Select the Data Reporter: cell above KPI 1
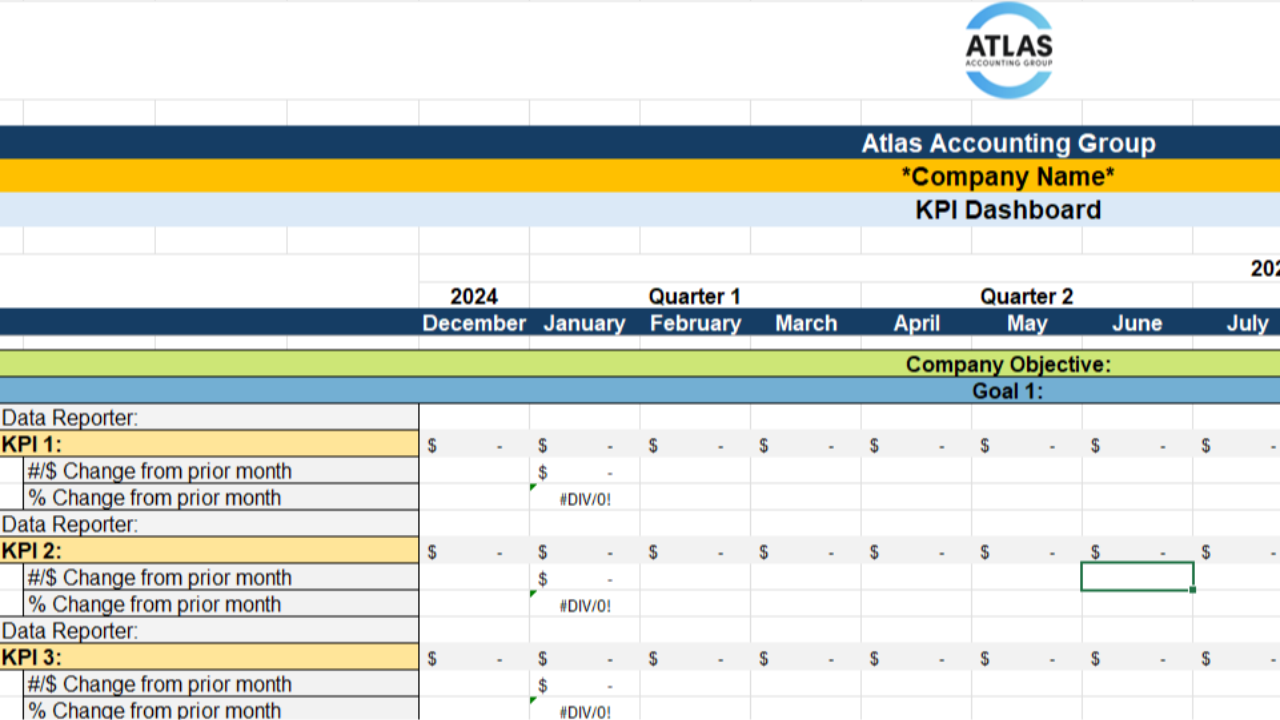 209,418
